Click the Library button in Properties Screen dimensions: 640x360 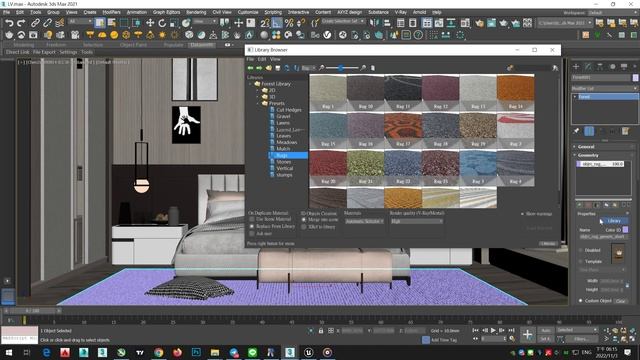tap(614, 221)
